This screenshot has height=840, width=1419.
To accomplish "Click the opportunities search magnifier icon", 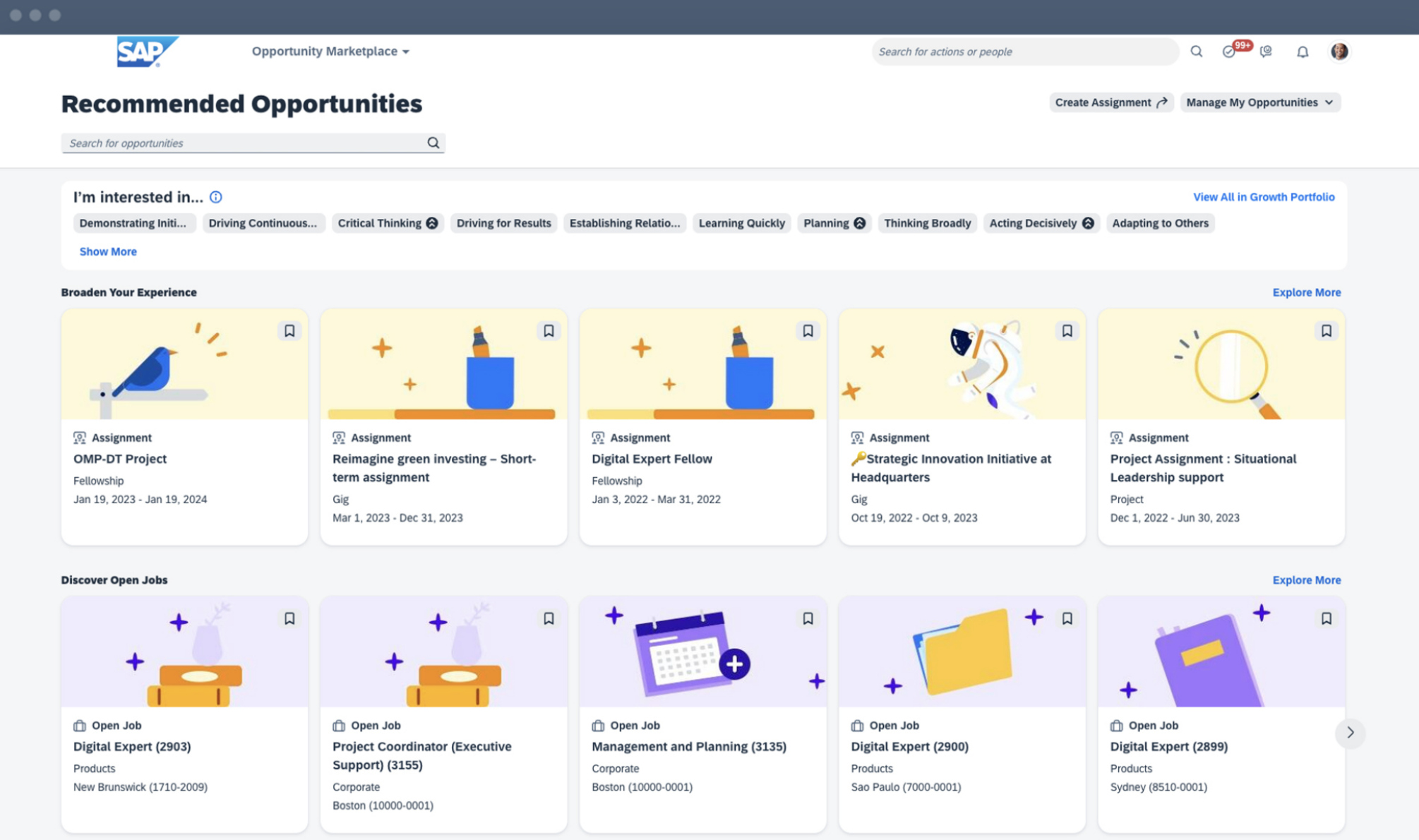I will click(433, 143).
